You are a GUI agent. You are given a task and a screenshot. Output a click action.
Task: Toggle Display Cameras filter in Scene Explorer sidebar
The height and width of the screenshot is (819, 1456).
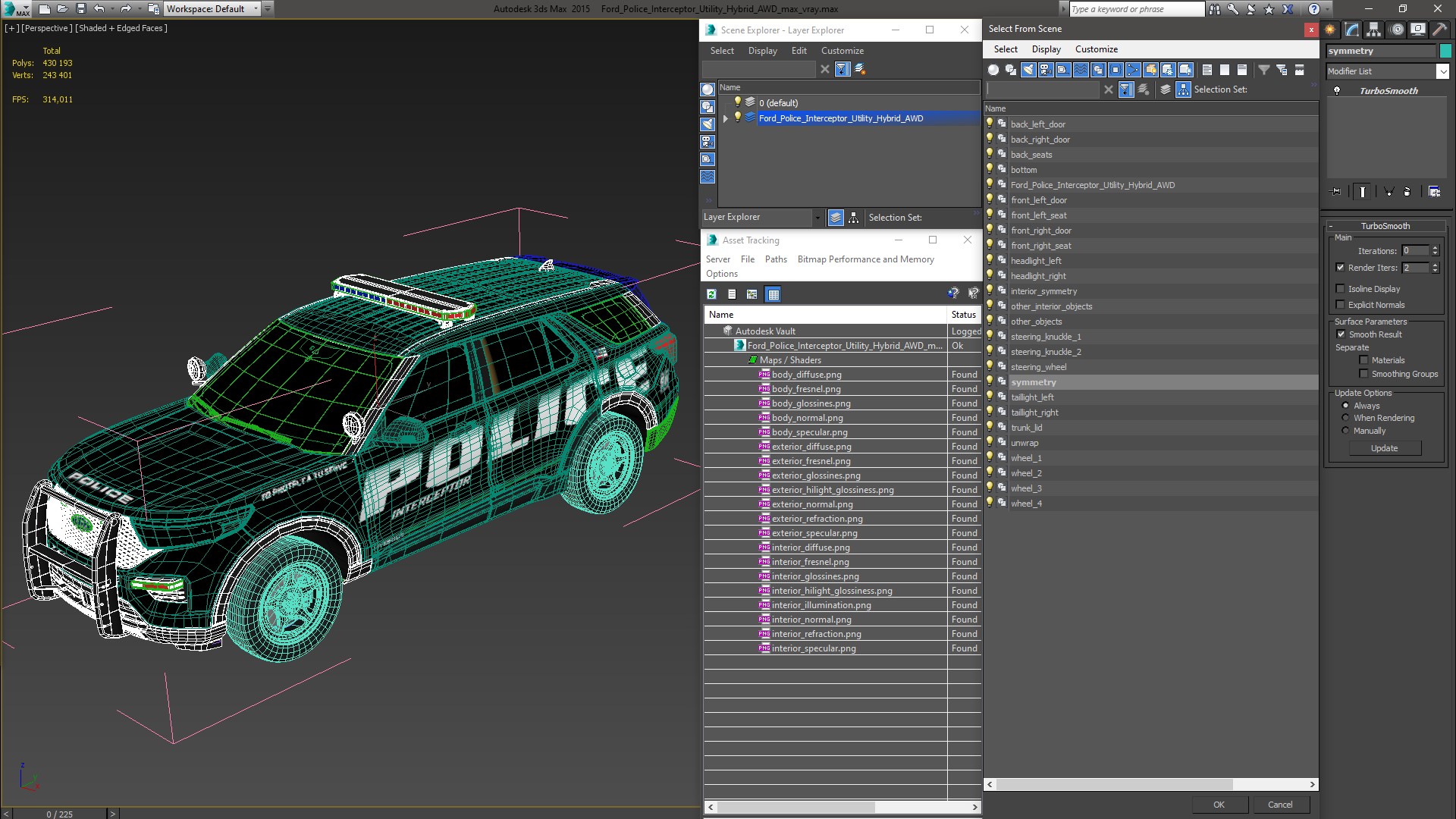tap(708, 142)
